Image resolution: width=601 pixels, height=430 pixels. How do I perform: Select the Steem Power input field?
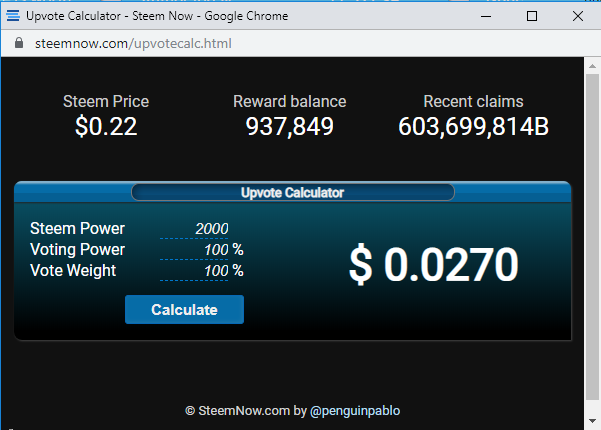tap(194, 229)
